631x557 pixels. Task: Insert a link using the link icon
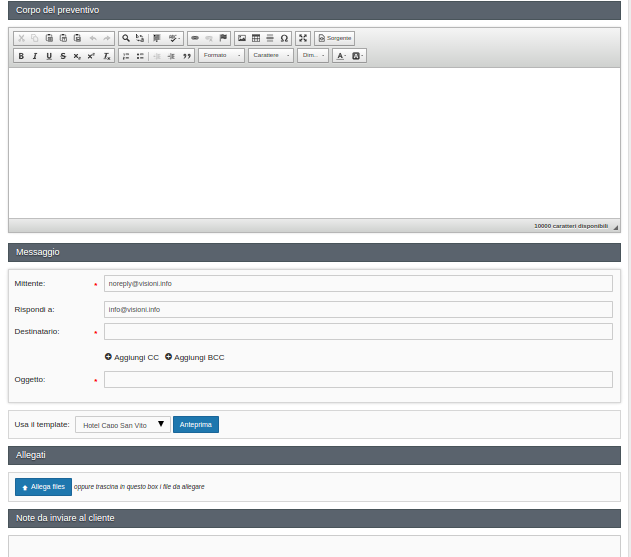pyautogui.click(x=195, y=38)
